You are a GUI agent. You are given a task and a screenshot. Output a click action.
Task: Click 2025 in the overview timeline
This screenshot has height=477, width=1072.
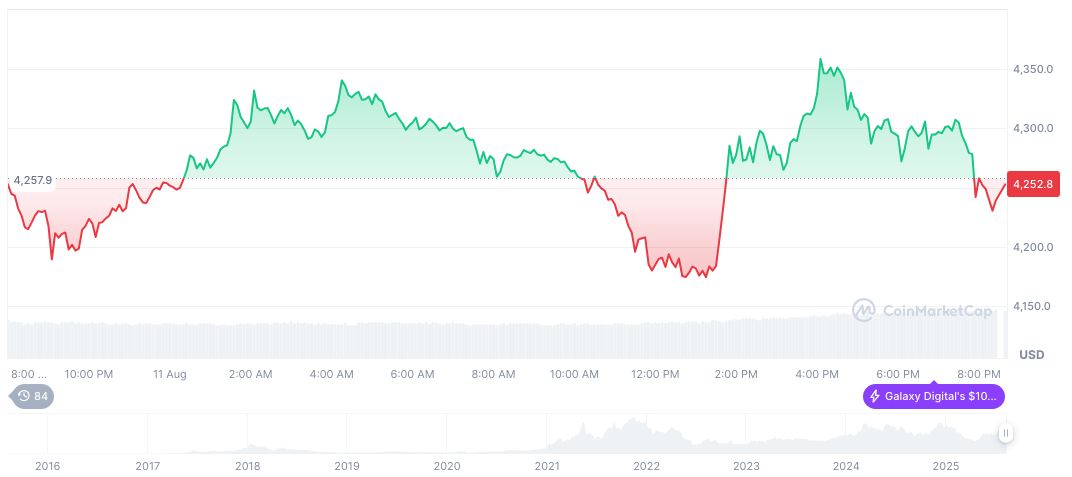(946, 466)
